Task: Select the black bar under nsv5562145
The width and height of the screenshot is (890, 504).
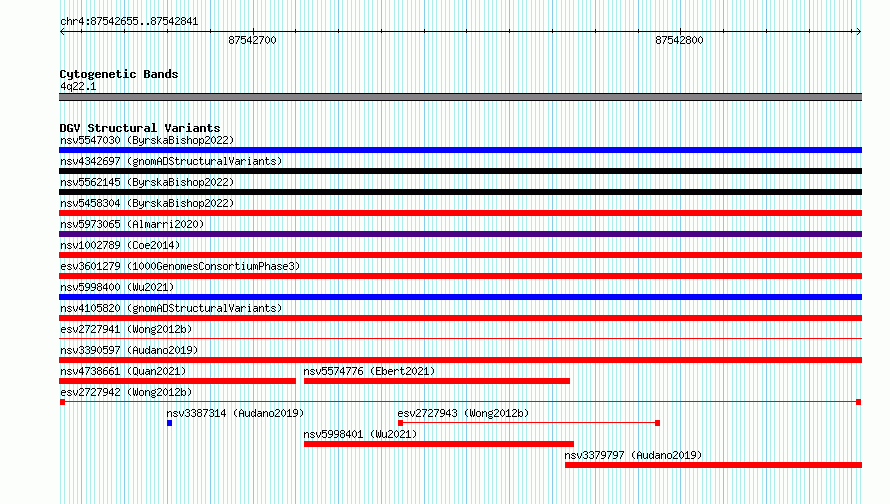Action: (x=460, y=192)
